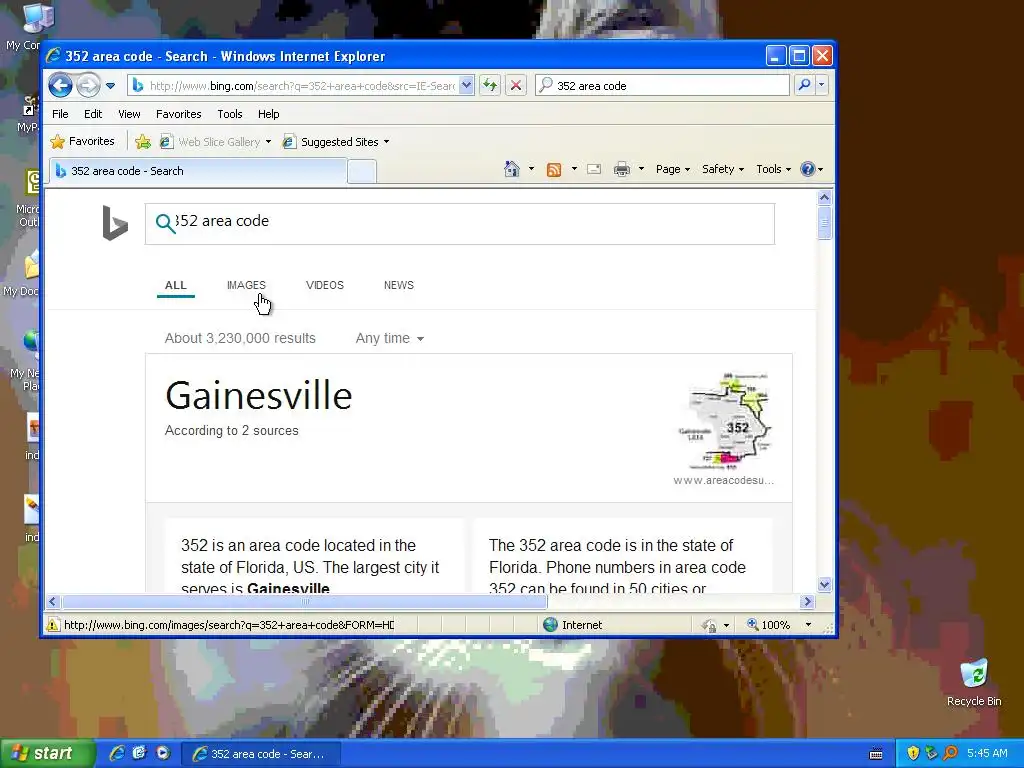Open a new blank tab
Viewport: 1024px width, 768px height.
click(x=362, y=172)
